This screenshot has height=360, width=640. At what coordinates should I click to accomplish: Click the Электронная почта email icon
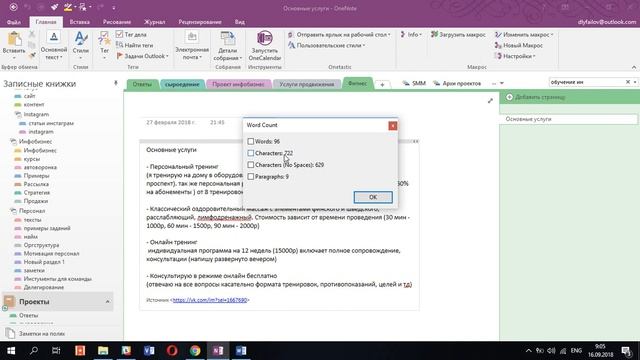(x=192, y=38)
